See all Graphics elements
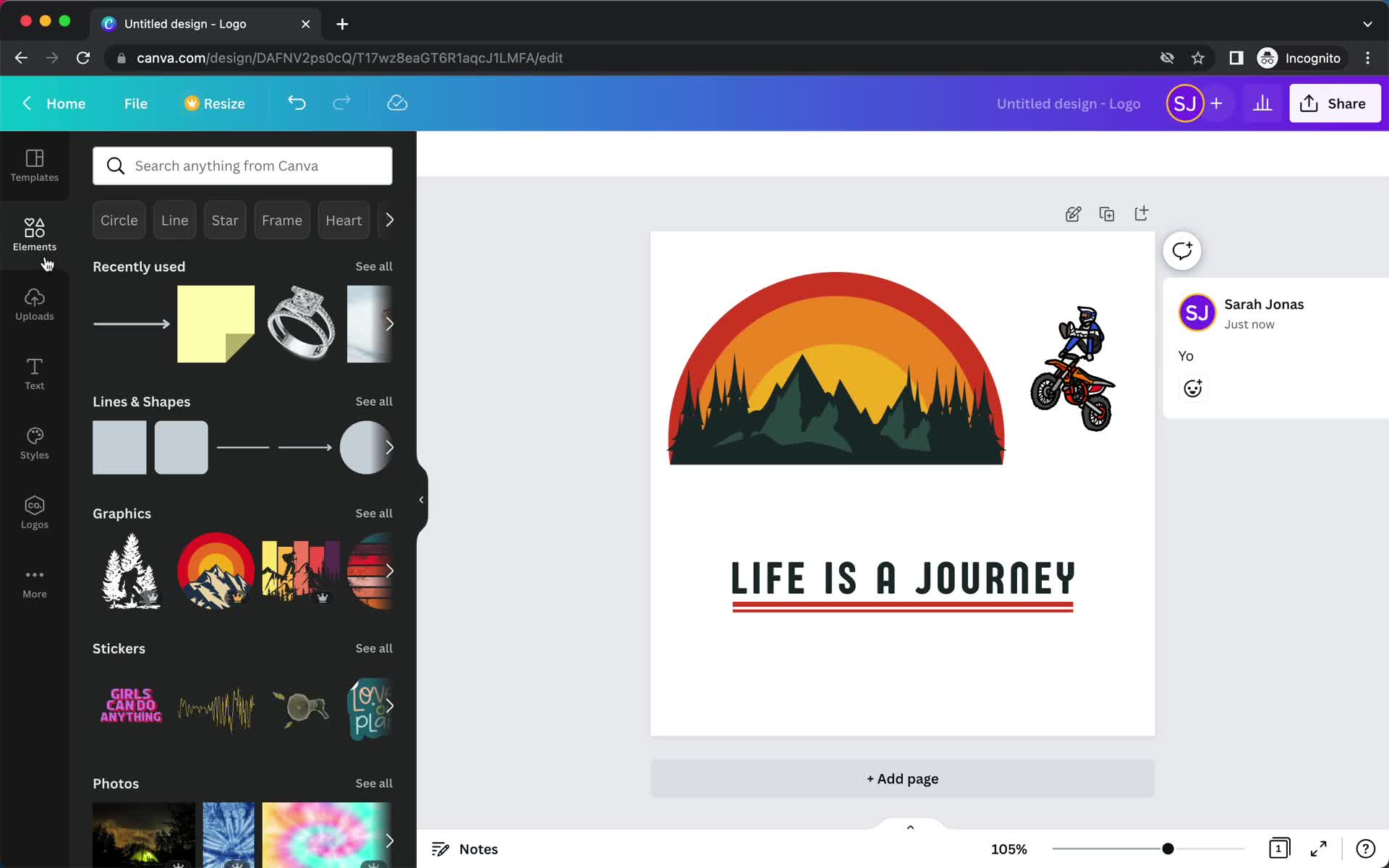Image resolution: width=1389 pixels, height=868 pixels. [x=373, y=513]
